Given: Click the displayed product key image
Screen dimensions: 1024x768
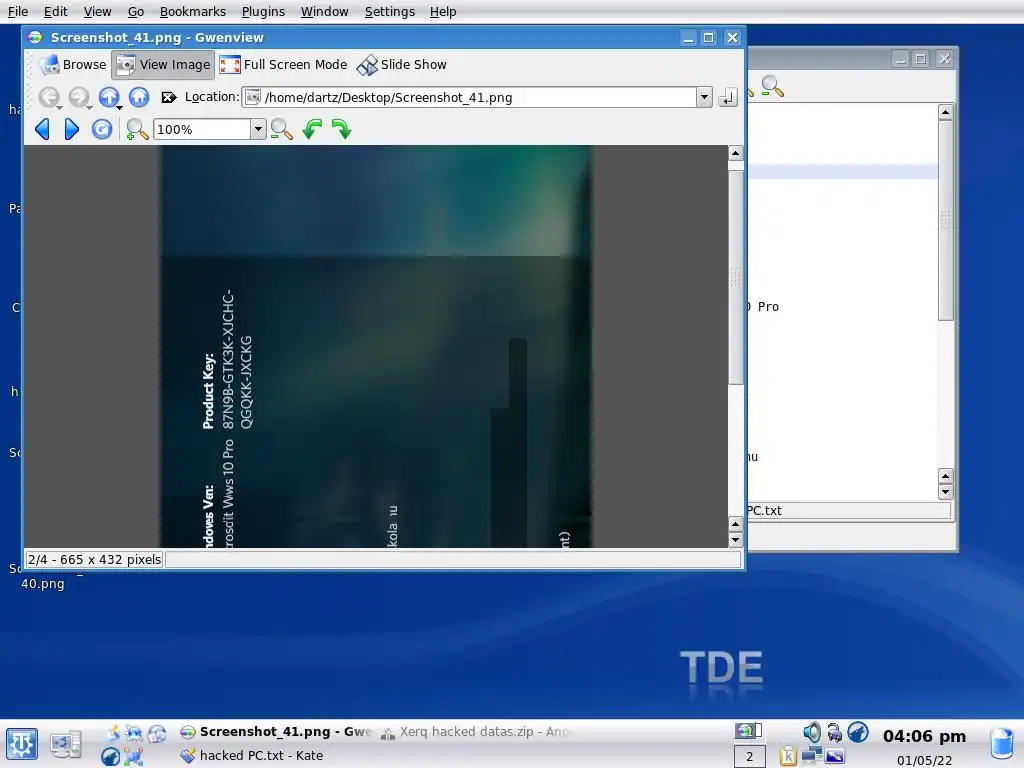Looking at the screenshot, I should point(376,346).
